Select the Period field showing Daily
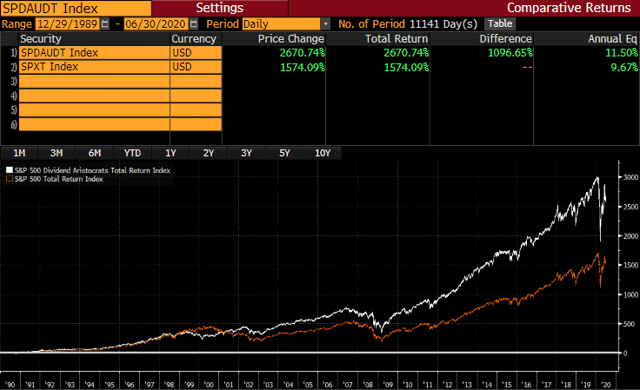The width and height of the screenshot is (640, 390). coord(281,24)
